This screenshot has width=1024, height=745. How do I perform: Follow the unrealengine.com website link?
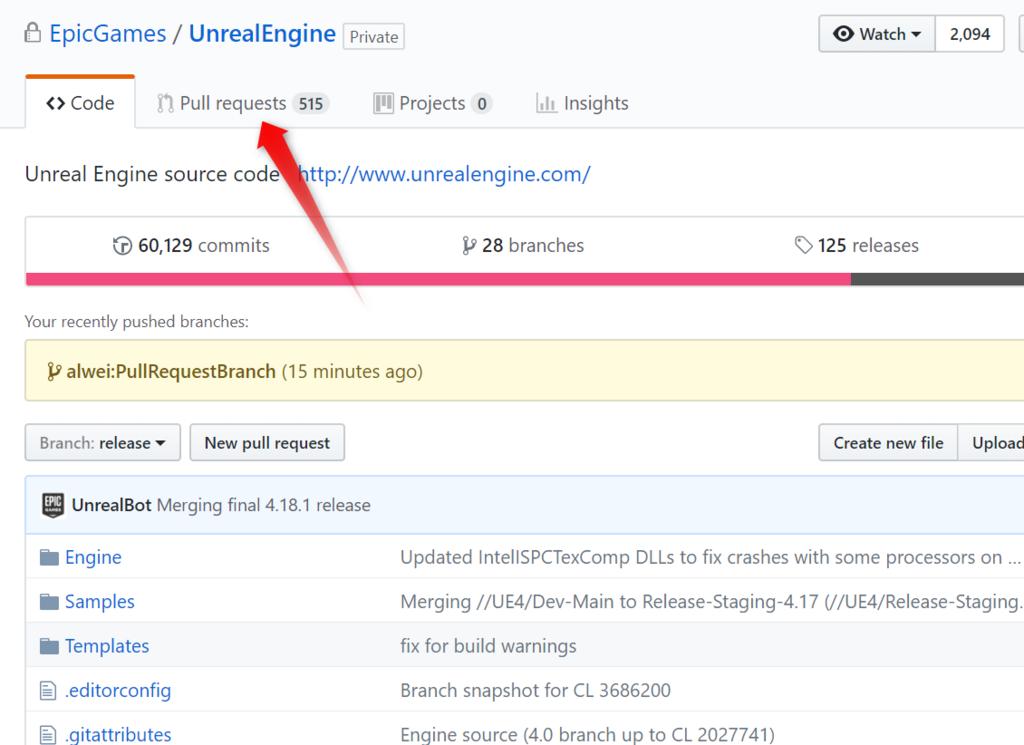(444, 174)
